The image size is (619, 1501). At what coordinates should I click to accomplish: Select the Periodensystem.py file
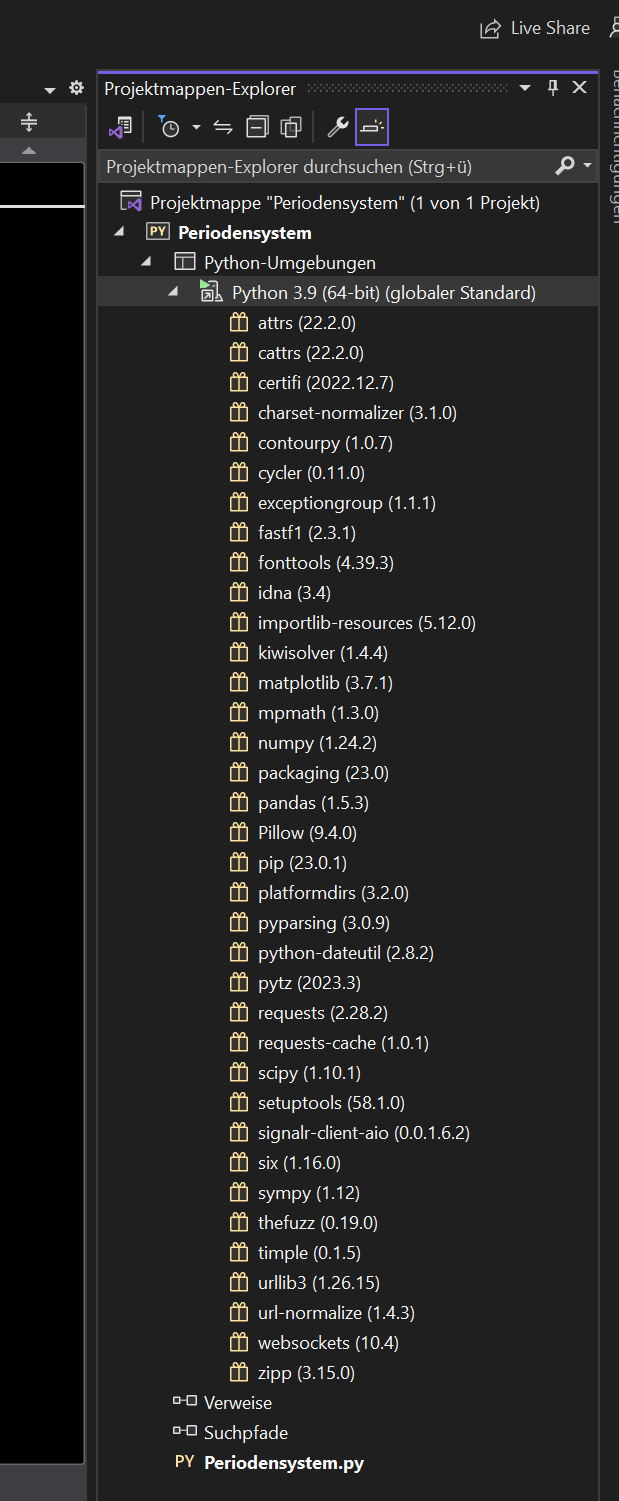pos(283,1463)
